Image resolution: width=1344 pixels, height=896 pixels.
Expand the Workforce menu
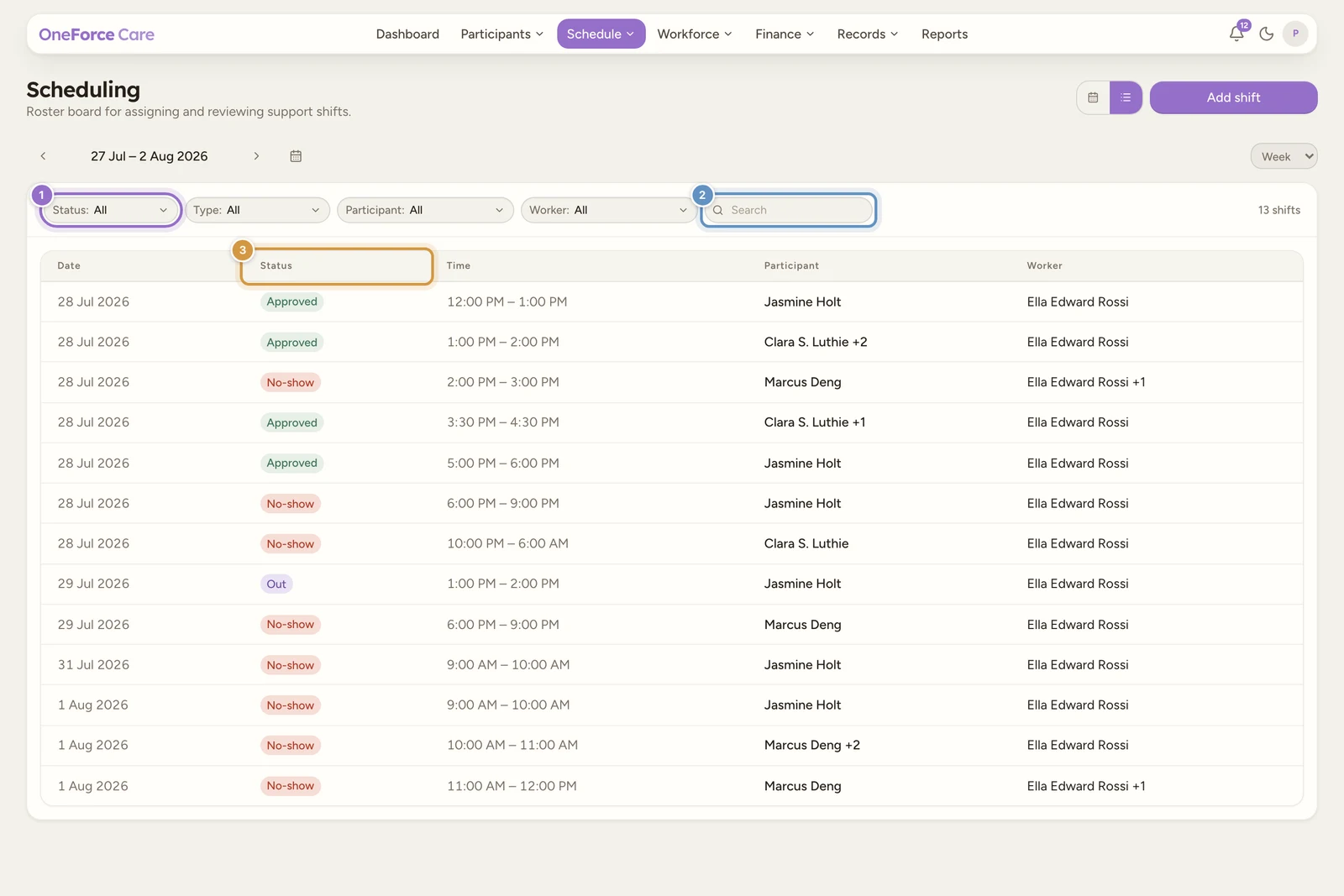click(695, 34)
